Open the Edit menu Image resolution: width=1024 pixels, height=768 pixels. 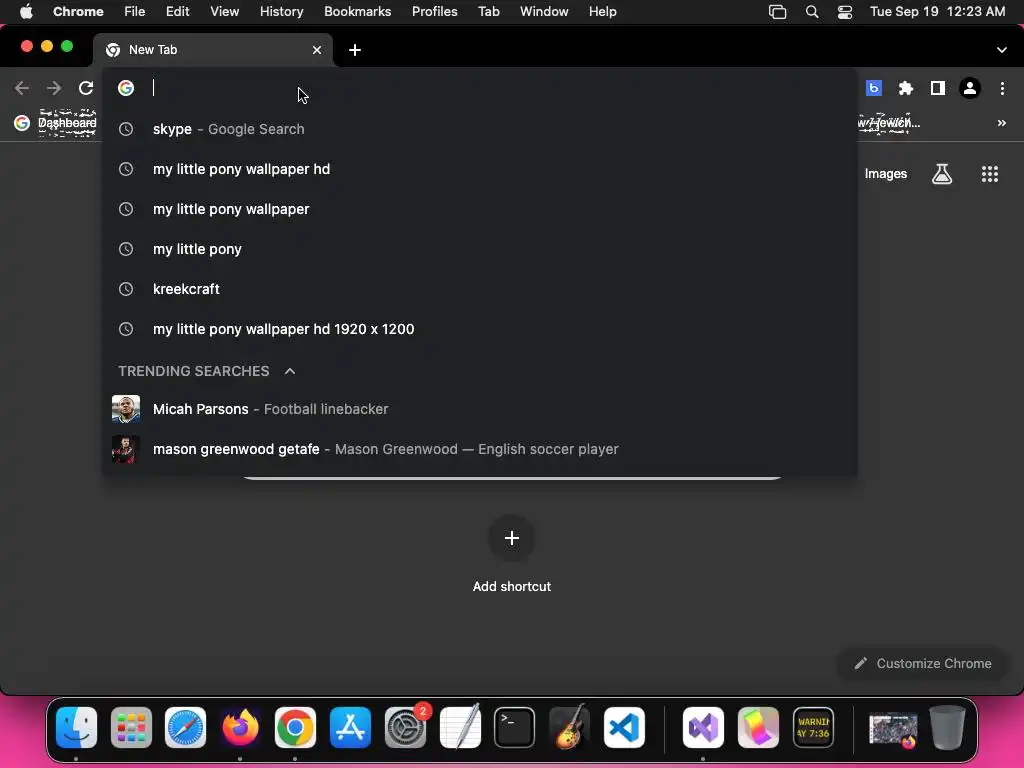177,12
